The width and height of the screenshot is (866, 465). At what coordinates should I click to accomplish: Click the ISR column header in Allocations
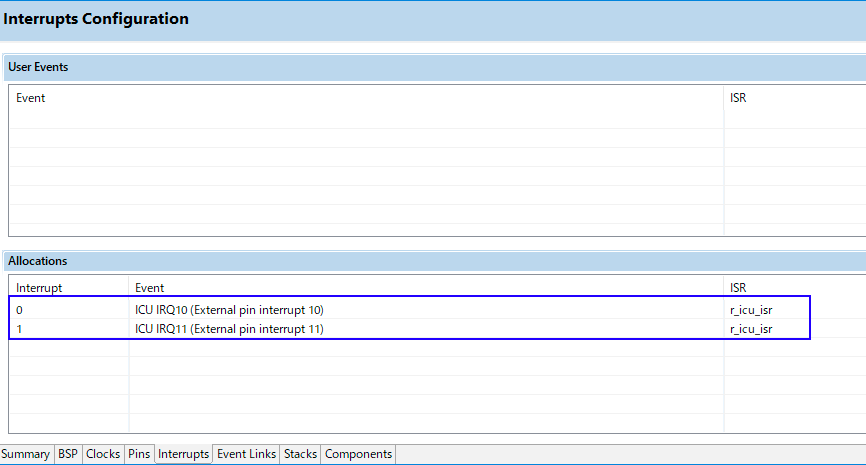(739, 288)
